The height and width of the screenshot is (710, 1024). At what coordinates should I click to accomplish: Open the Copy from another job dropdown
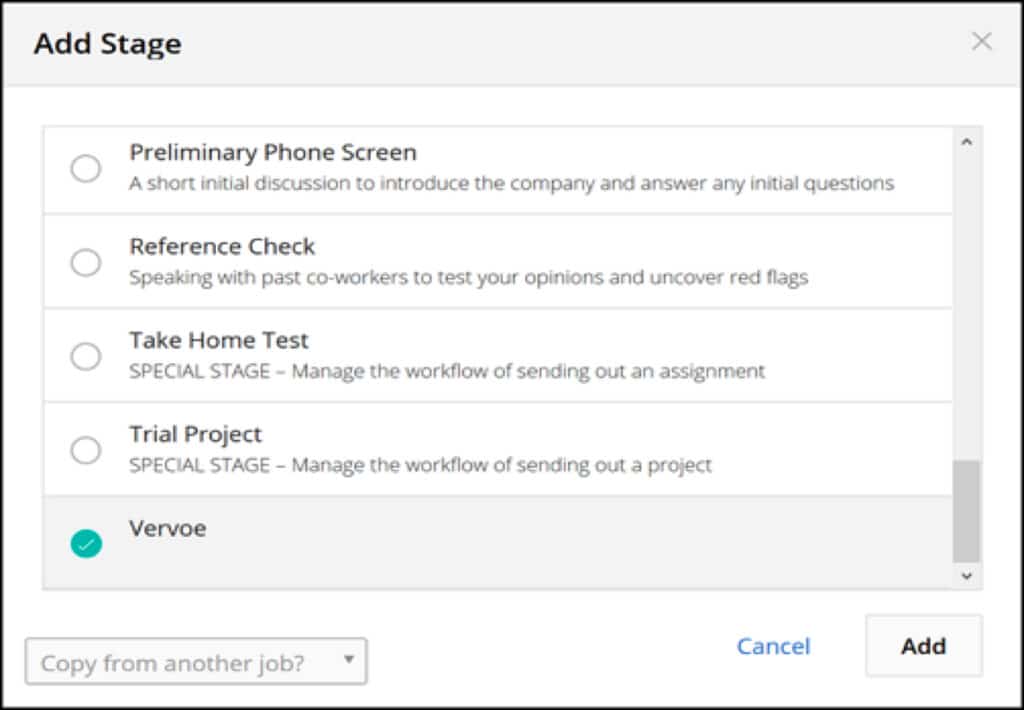pos(196,661)
